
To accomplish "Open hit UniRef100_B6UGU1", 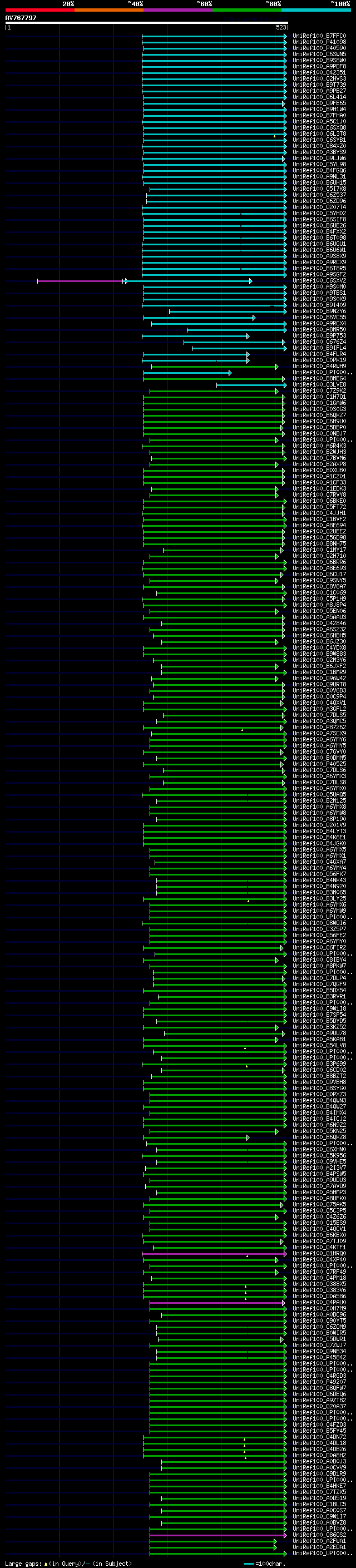I will [x=319, y=244].
